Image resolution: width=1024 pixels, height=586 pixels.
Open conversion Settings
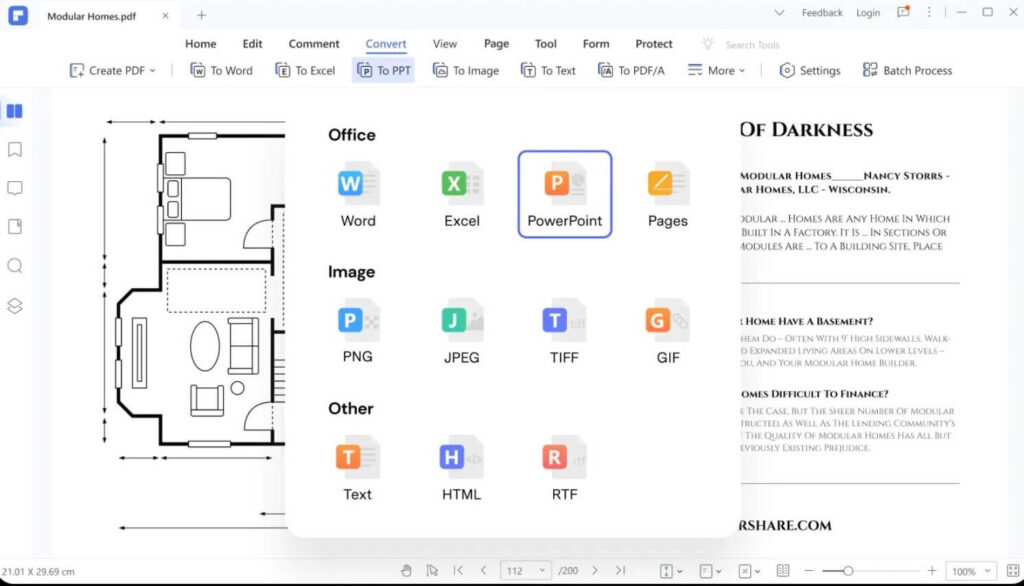point(810,71)
